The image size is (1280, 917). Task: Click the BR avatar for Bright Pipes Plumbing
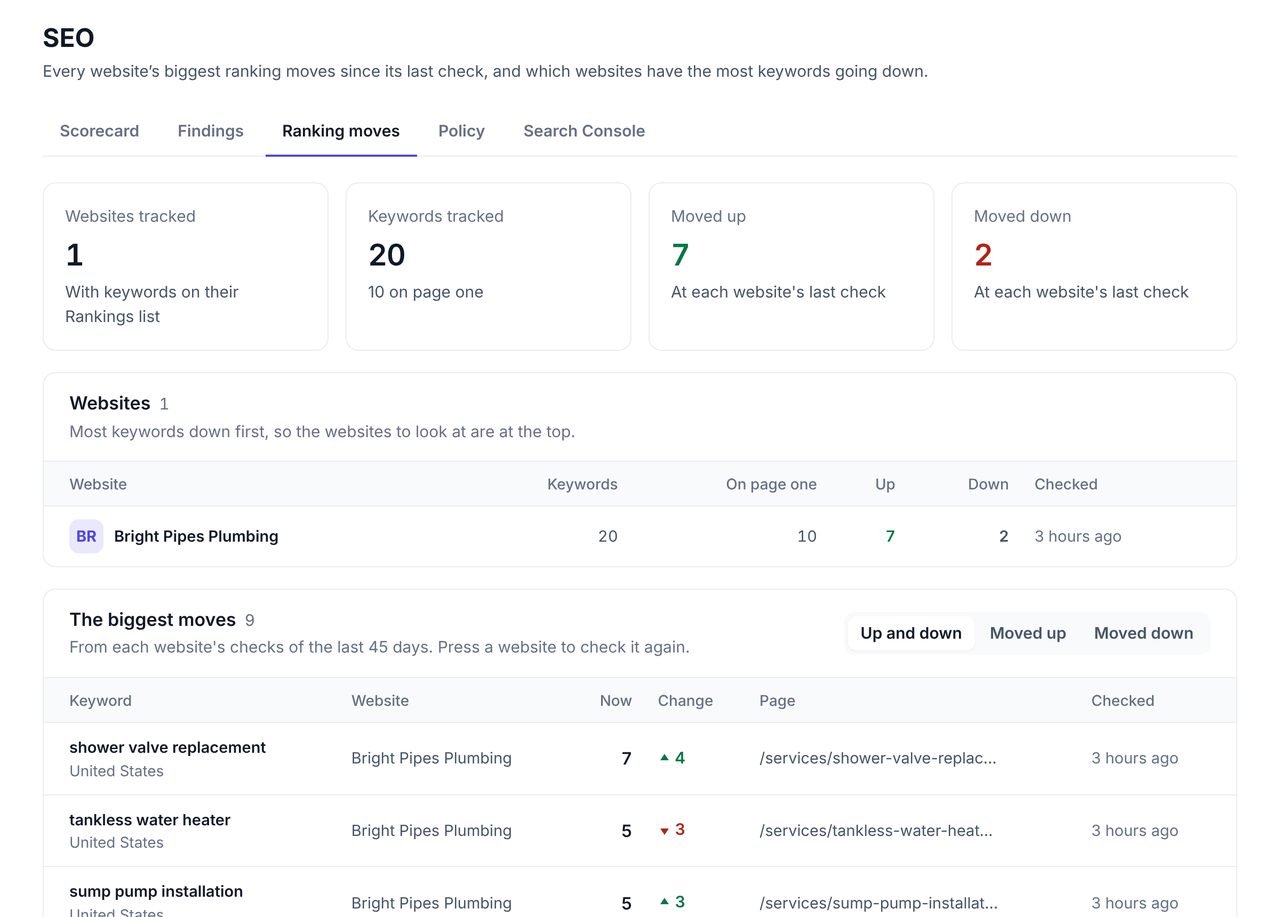[x=86, y=536]
